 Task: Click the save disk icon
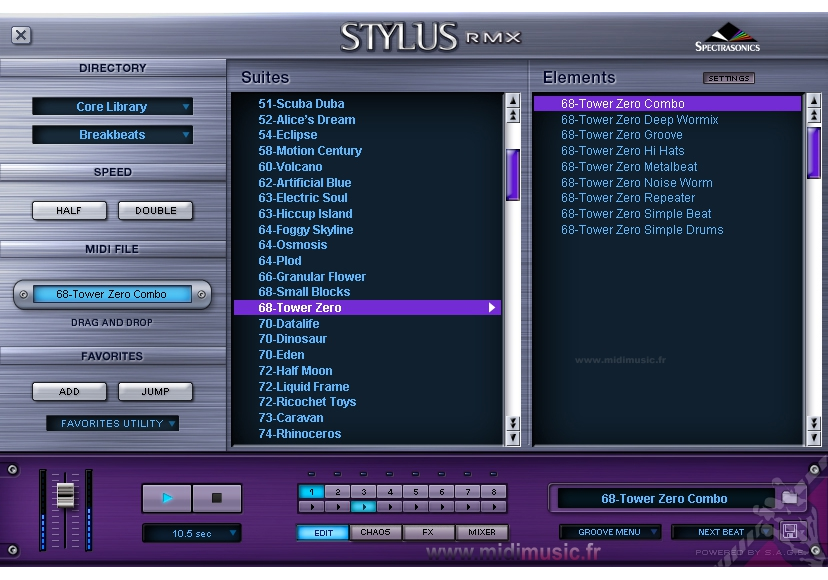790,531
